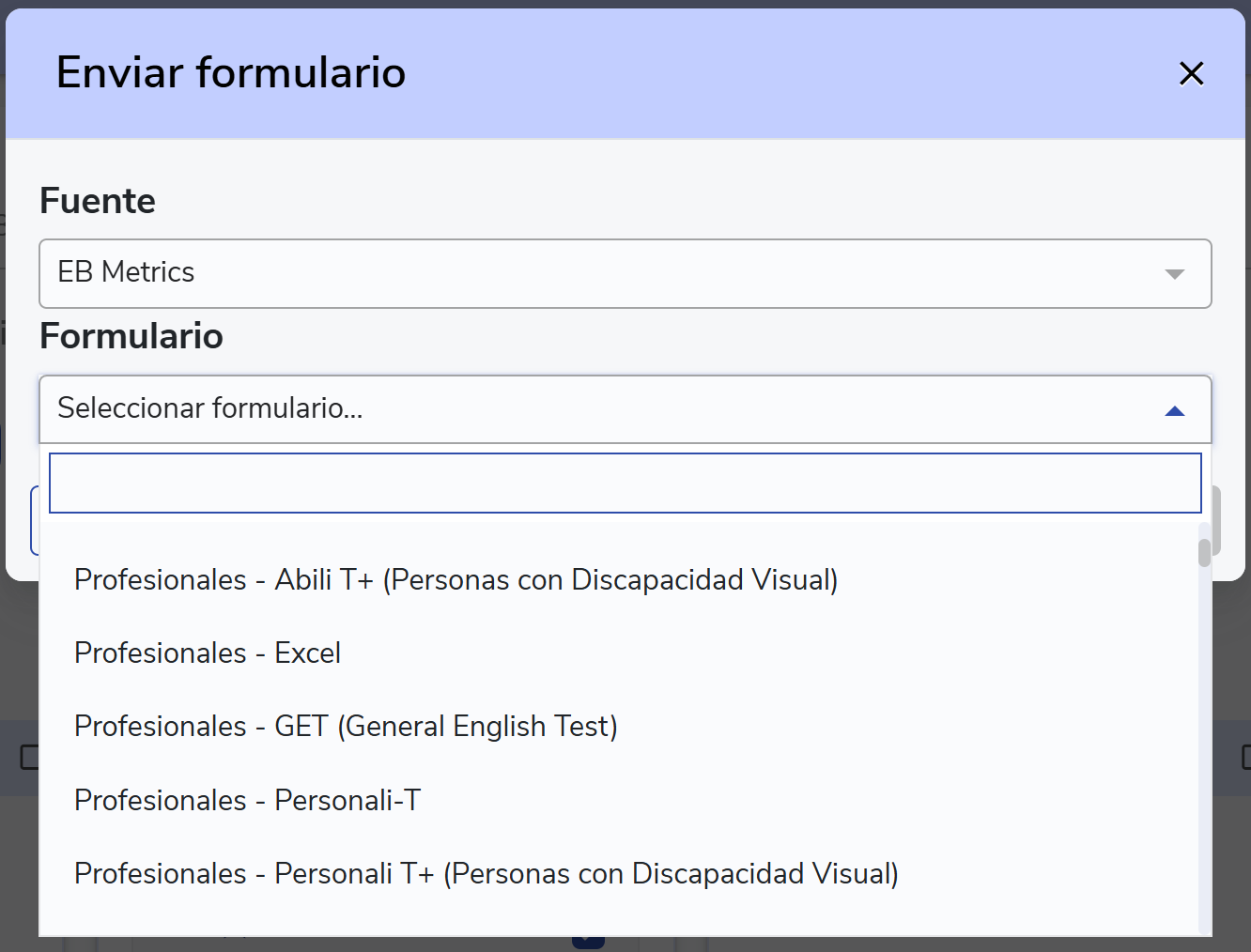Screen dimensions: 1251x952
Task: Click gray button peeking right of search box
Action: (x=1215, y=520)
